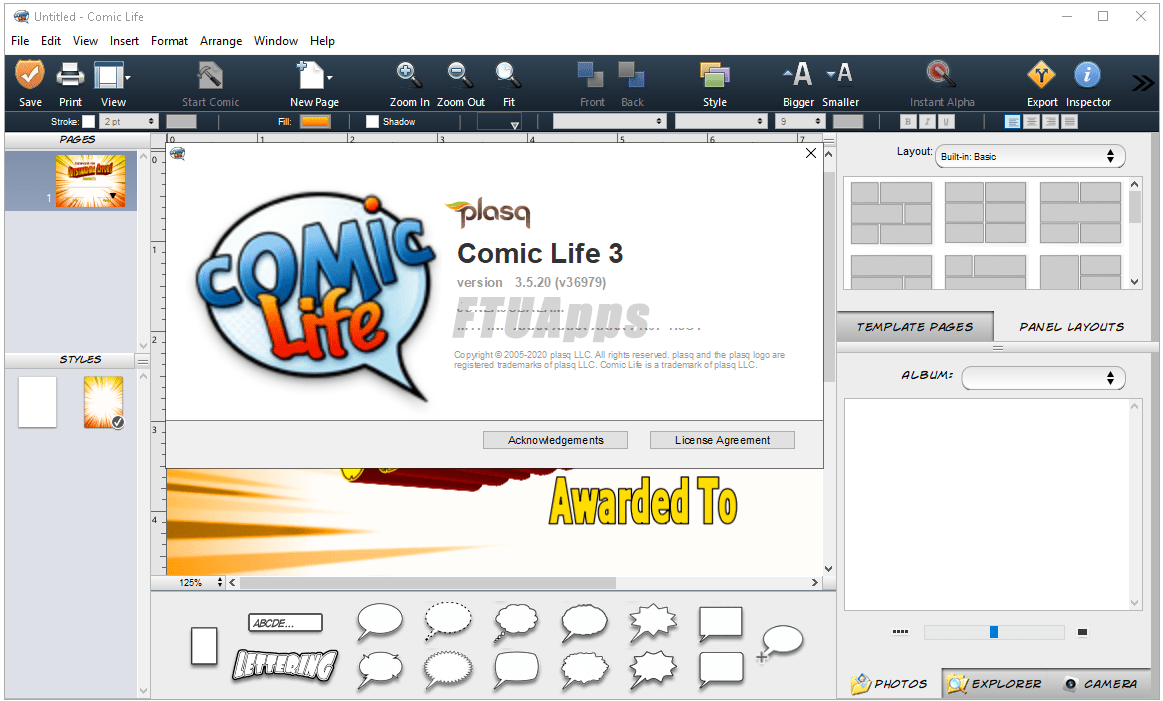The width and height of the screenshot is (1163, 701).
Task: Select the Instant Alpha tool
Action: click(940, 74)
